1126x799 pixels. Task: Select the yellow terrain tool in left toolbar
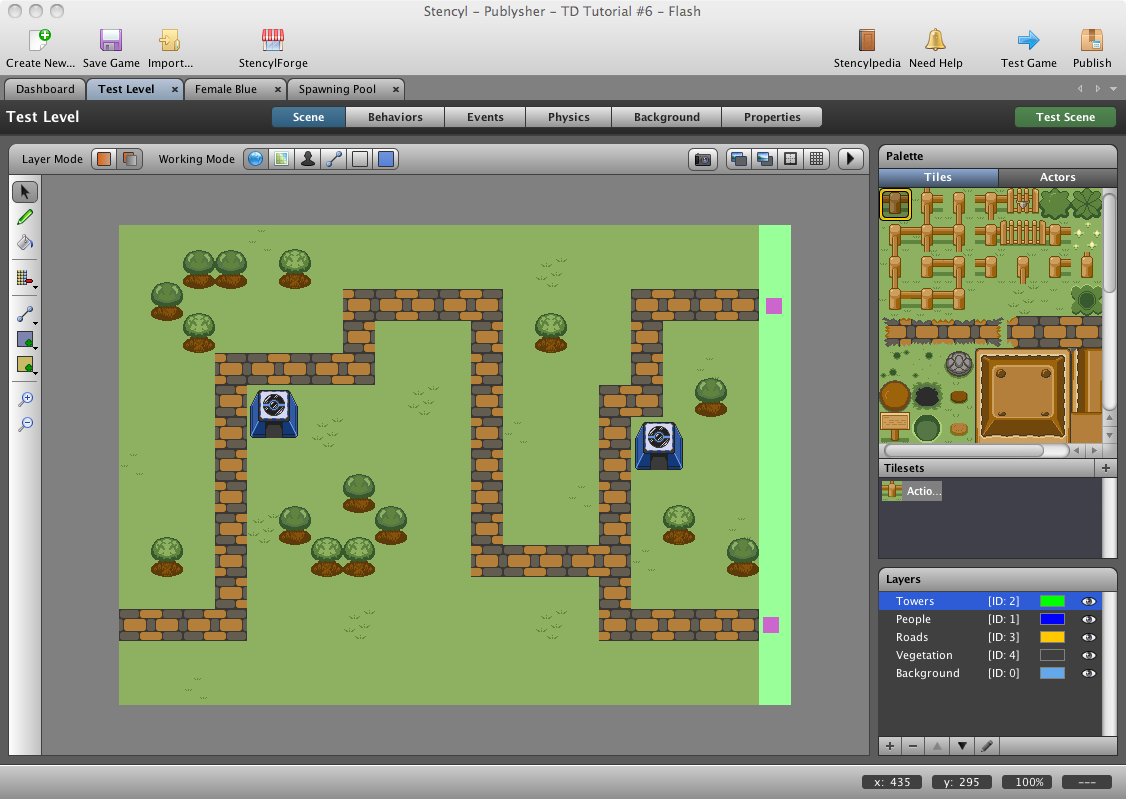[25, 365]
